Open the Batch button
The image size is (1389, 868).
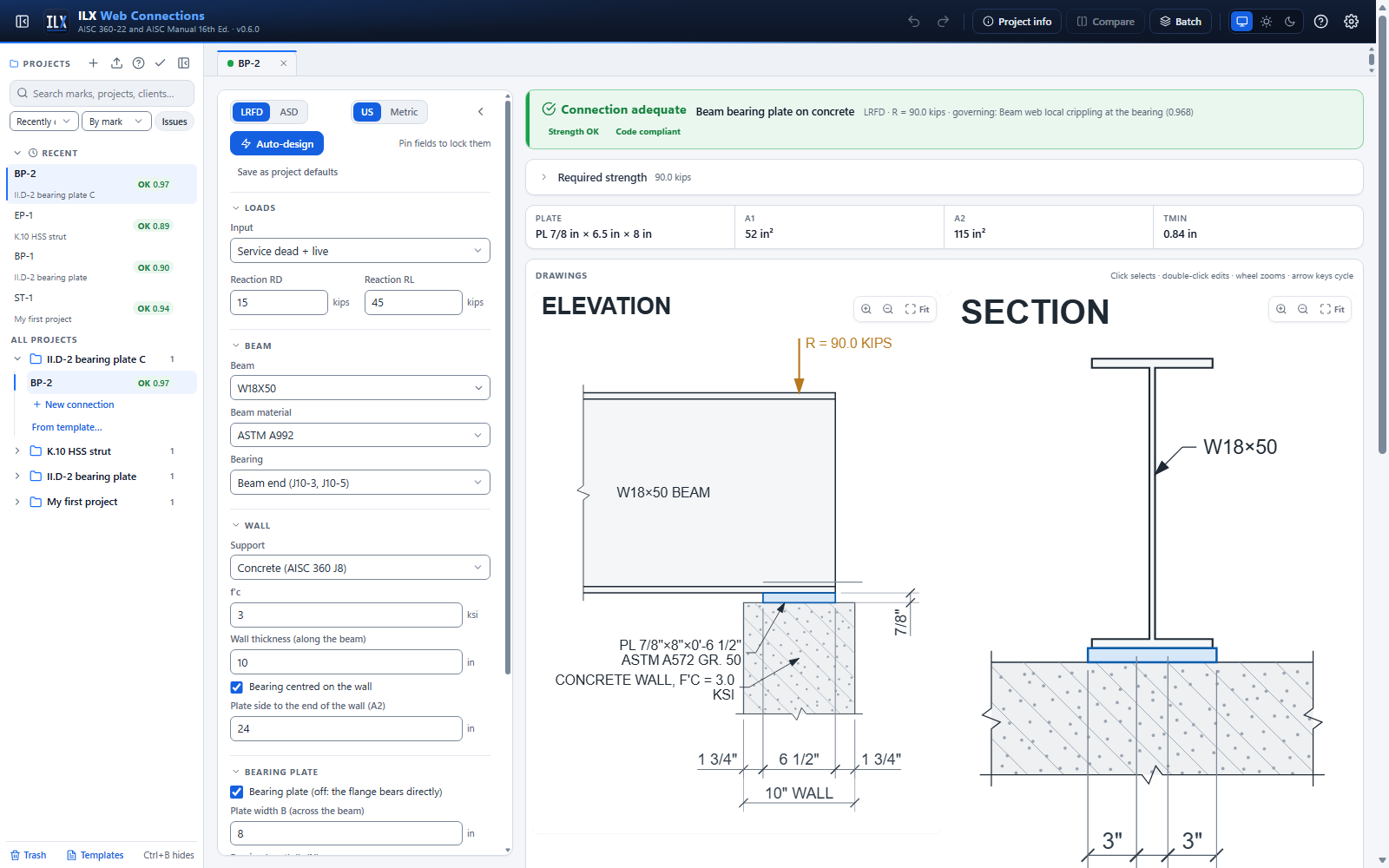(x=1181, y=22)
